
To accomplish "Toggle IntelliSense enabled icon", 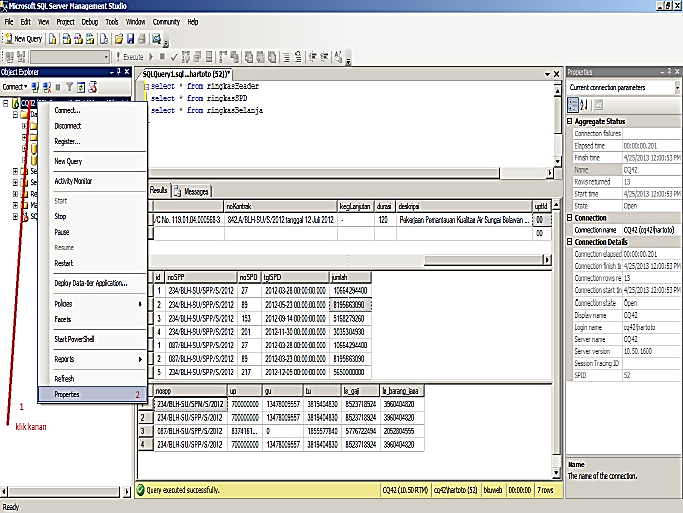I will point(209,57).
